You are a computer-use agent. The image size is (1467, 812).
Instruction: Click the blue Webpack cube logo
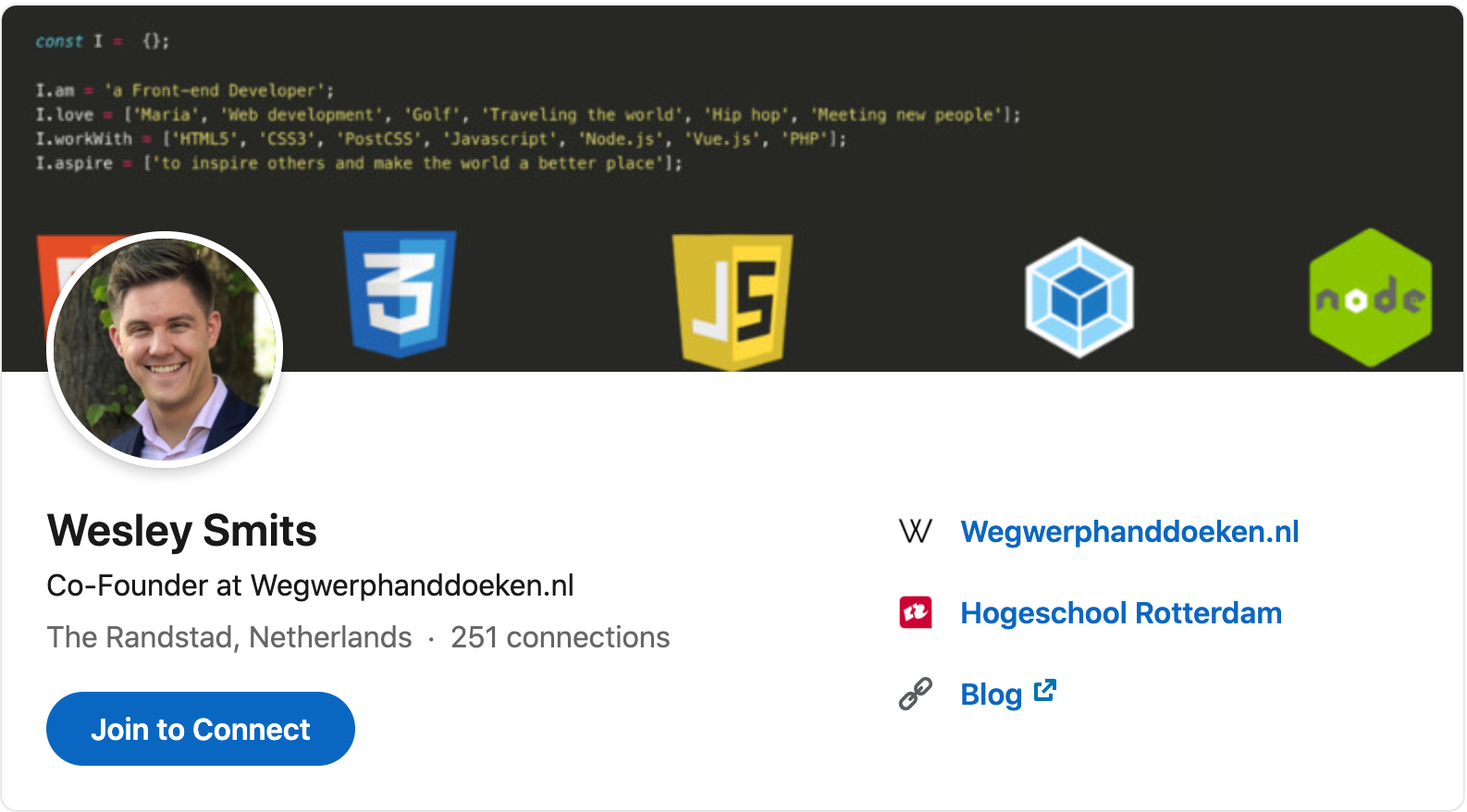[x=1079, y=297]
